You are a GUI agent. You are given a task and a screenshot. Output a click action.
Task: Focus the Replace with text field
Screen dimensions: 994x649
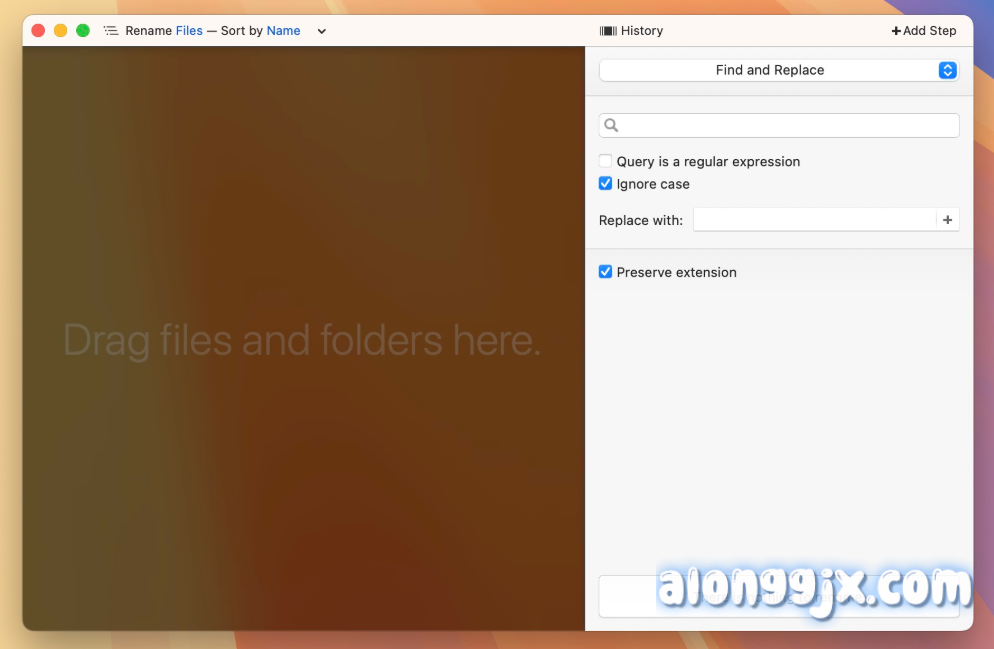814,220
